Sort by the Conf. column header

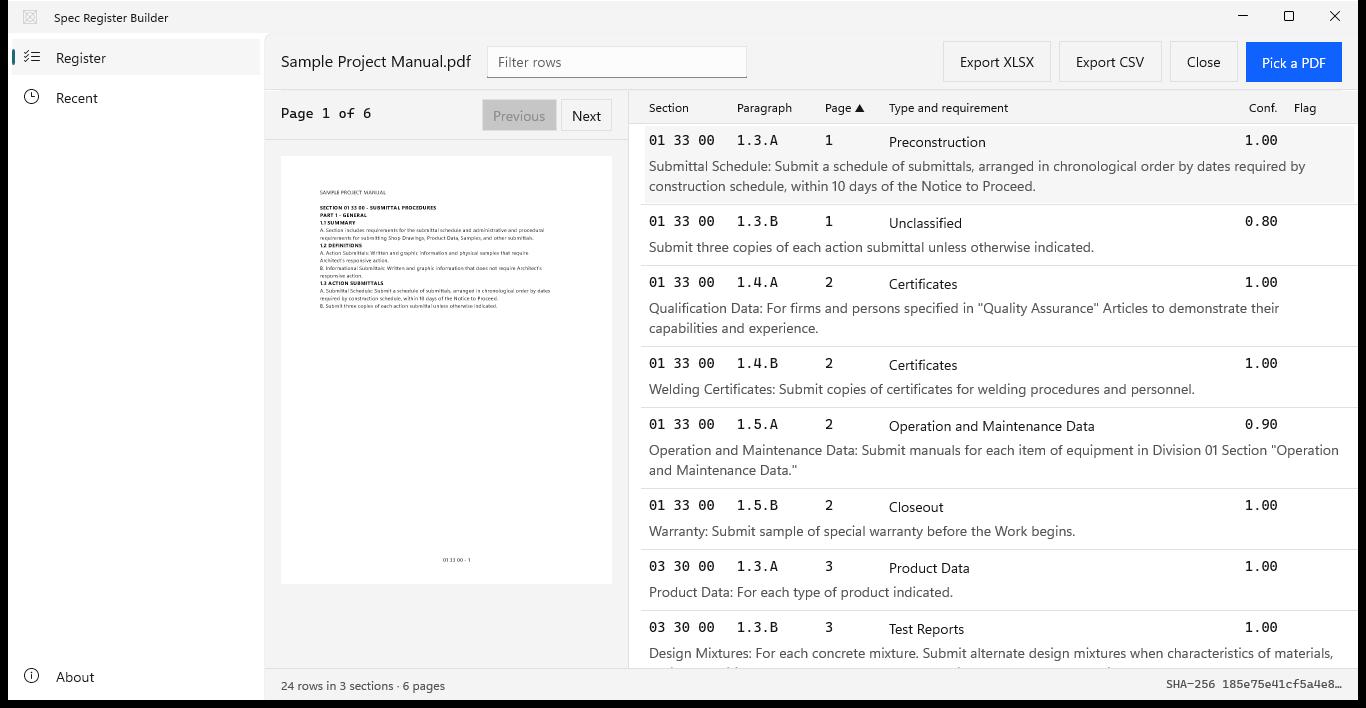pos(1262,108)
